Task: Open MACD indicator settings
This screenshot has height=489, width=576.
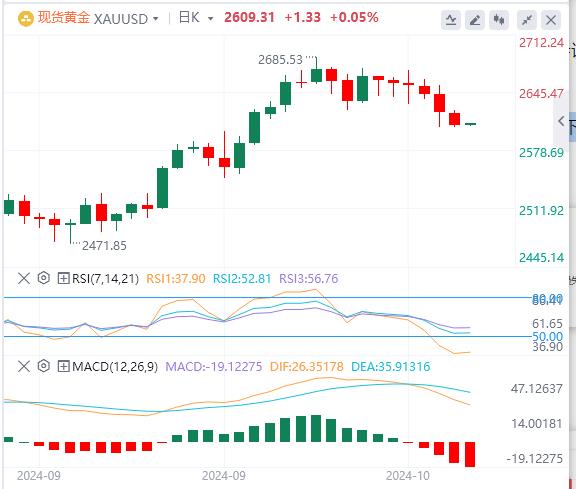Action: point(44,366)
